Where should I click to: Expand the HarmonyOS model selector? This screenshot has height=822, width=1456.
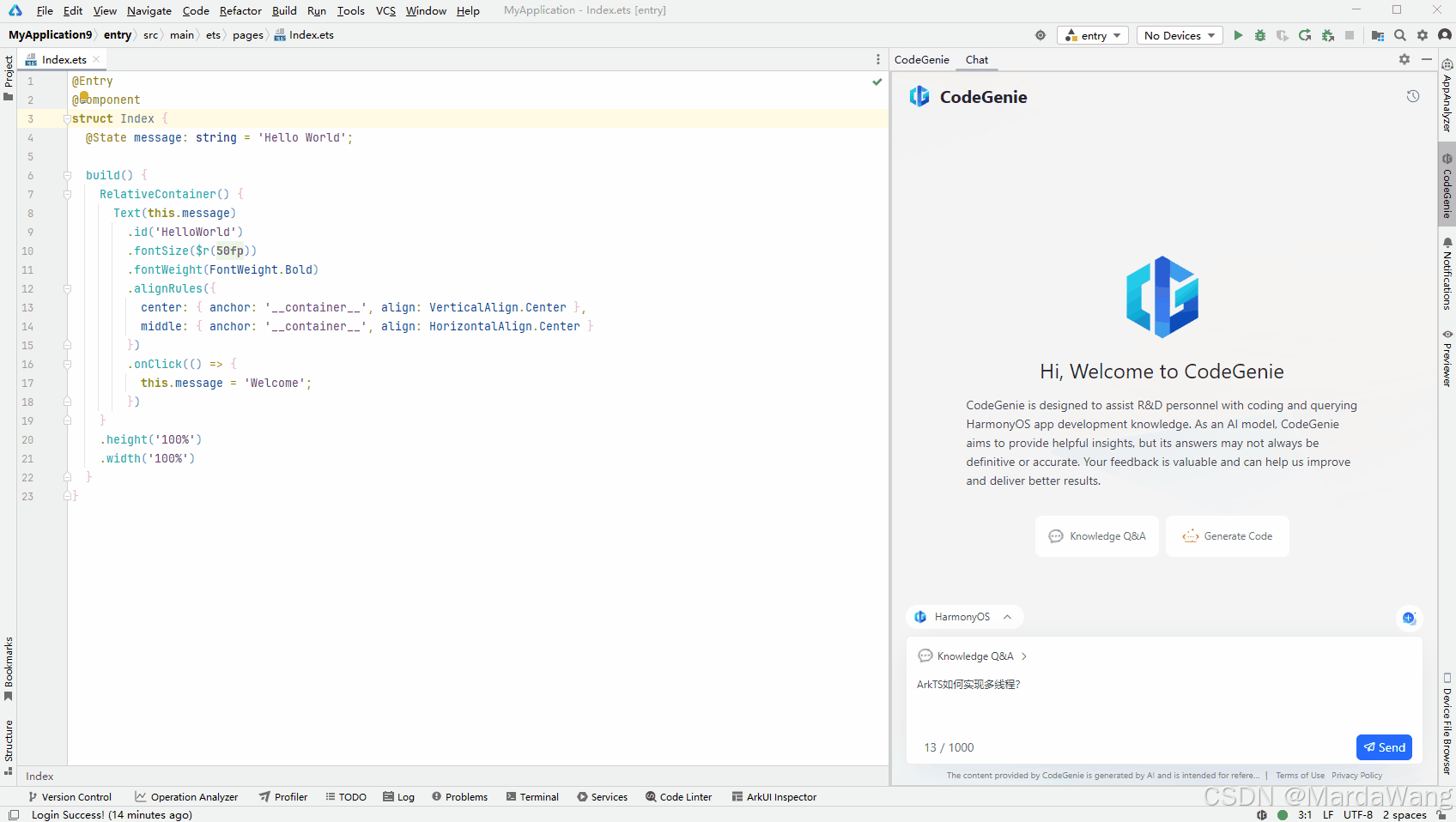click(x=964, y=617)
